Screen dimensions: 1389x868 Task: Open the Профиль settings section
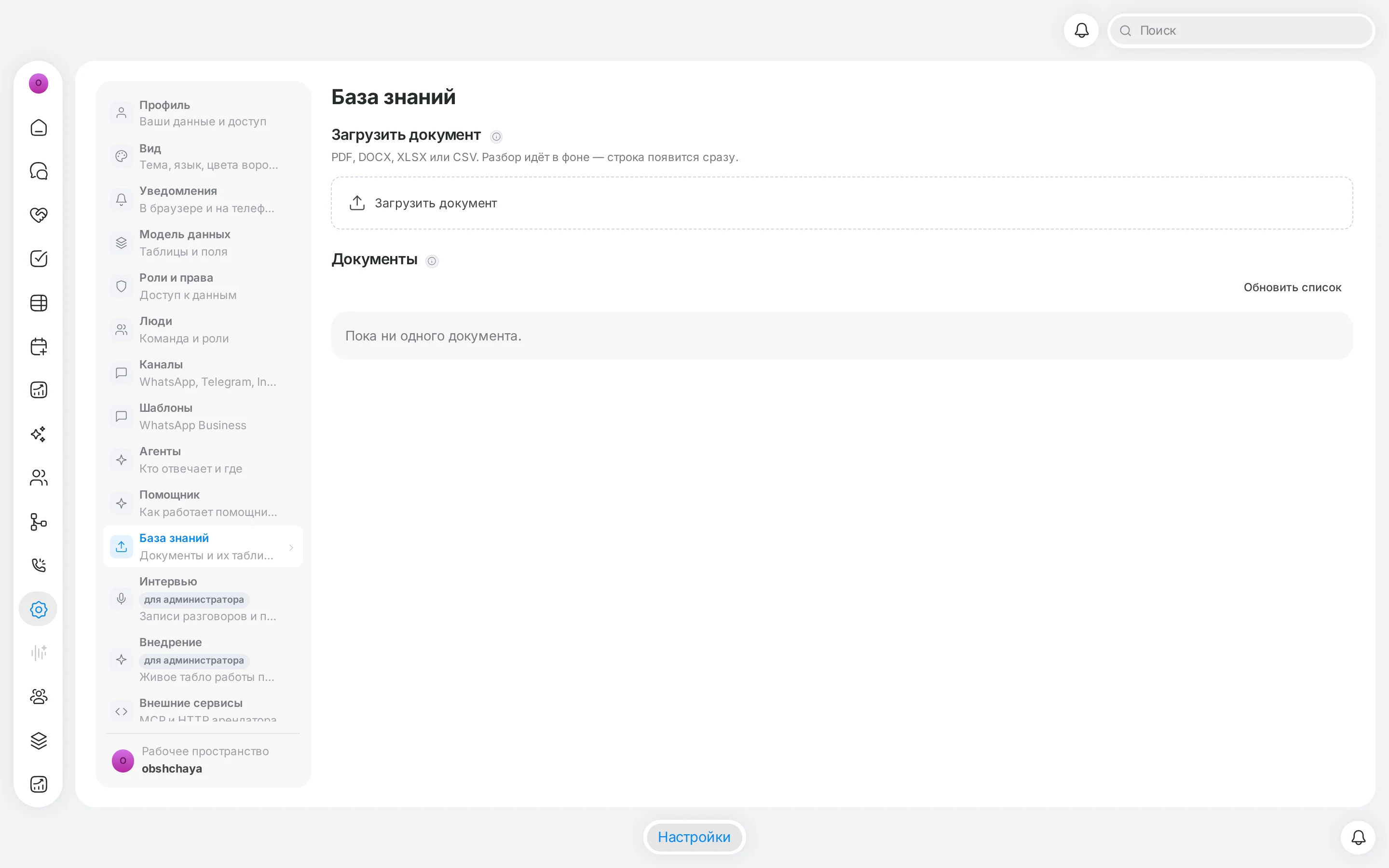(x=203, y=113)
